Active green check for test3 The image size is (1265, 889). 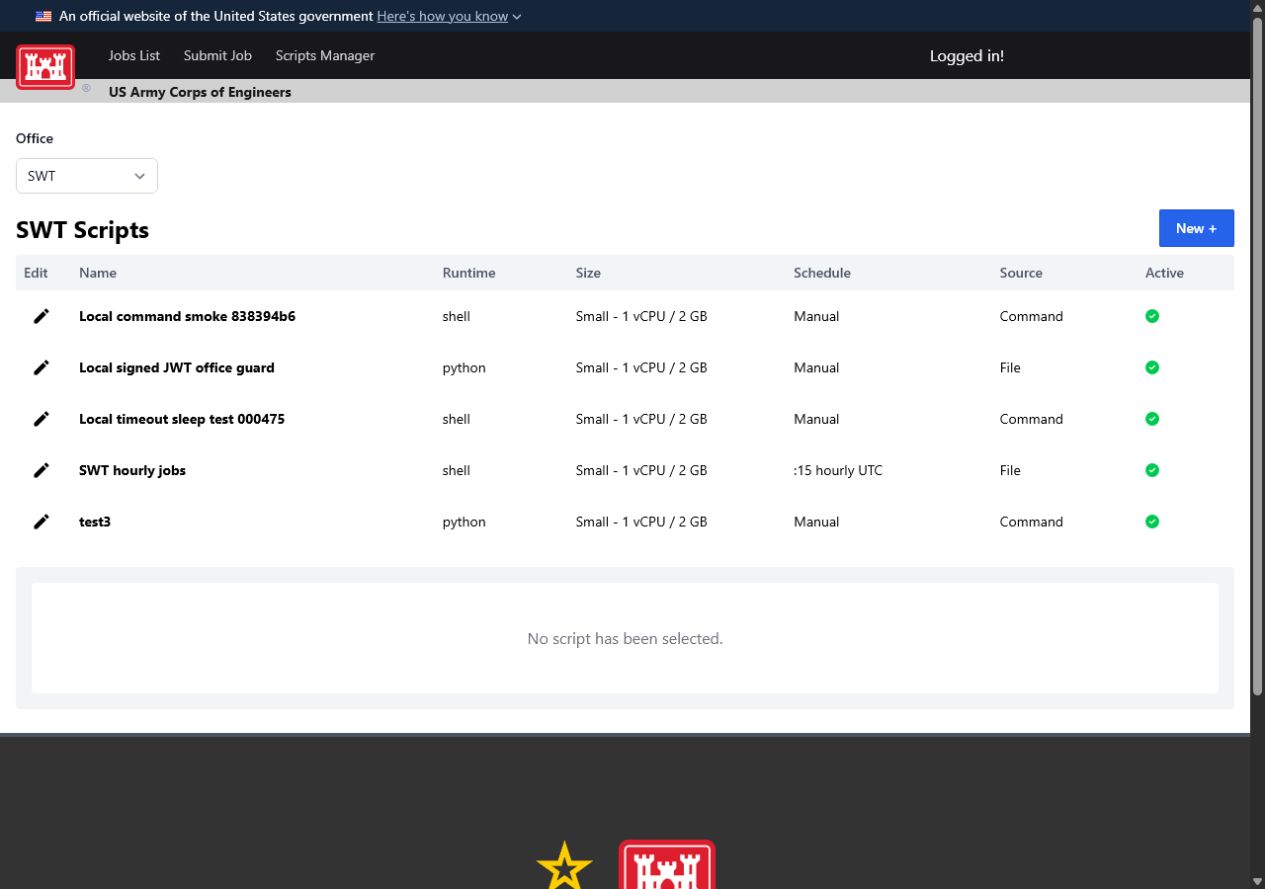[1152, 522]
